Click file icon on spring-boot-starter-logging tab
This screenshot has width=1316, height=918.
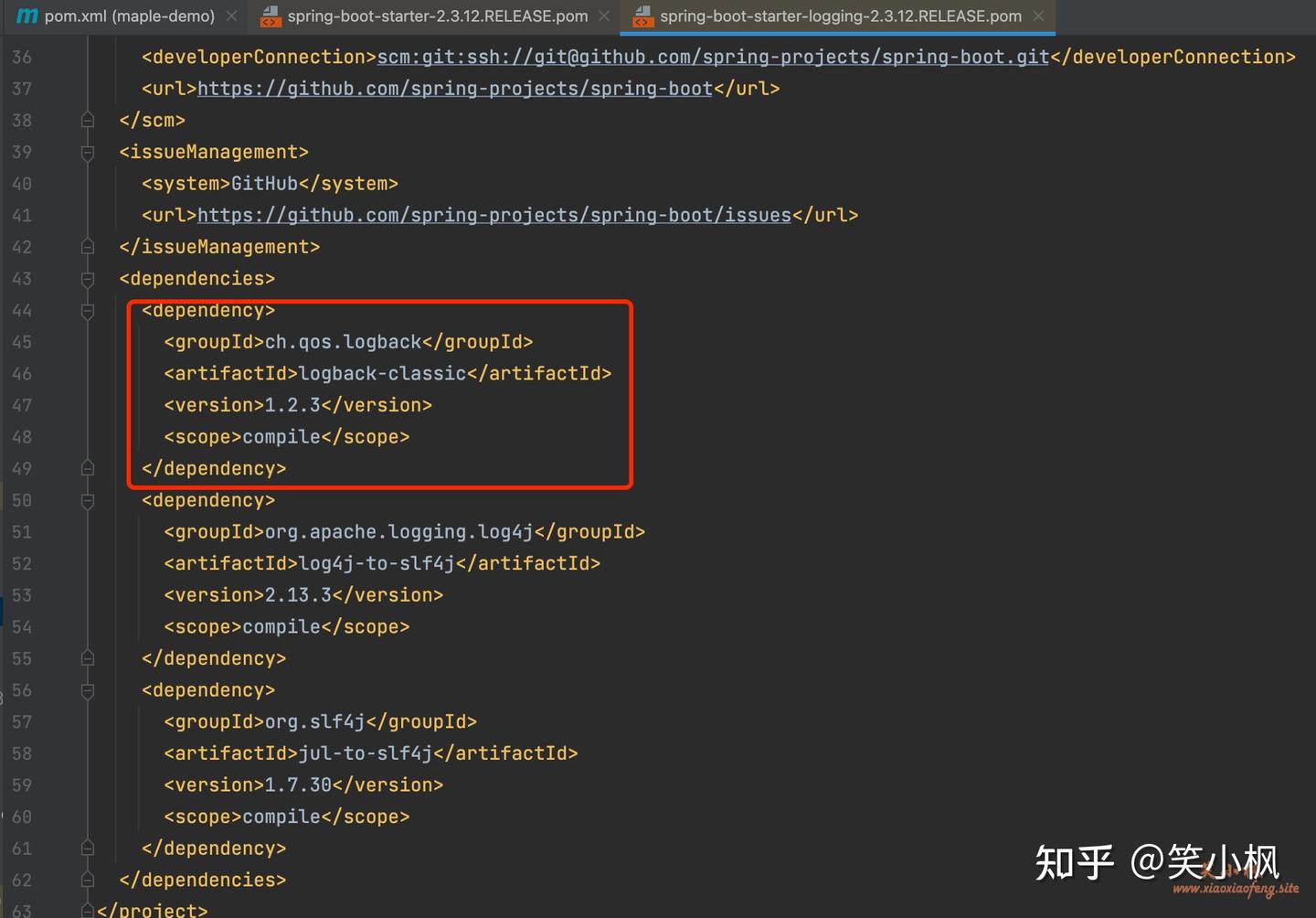pos(642,16)
